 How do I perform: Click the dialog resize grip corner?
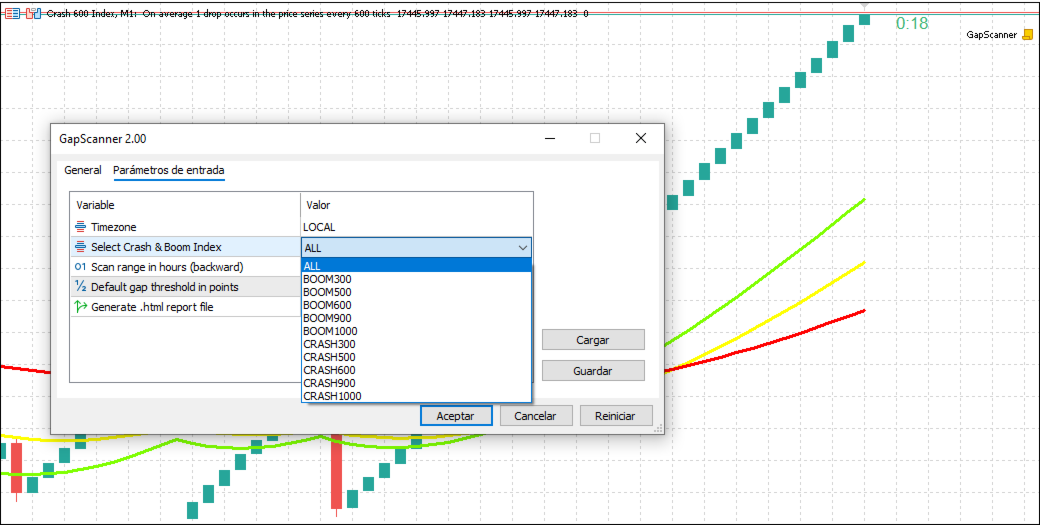(x=658, y=429)
